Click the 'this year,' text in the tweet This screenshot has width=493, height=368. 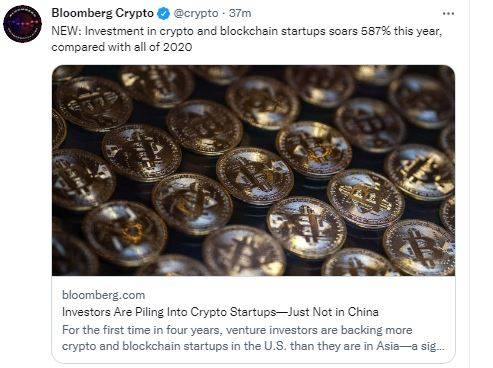[418, 31]
